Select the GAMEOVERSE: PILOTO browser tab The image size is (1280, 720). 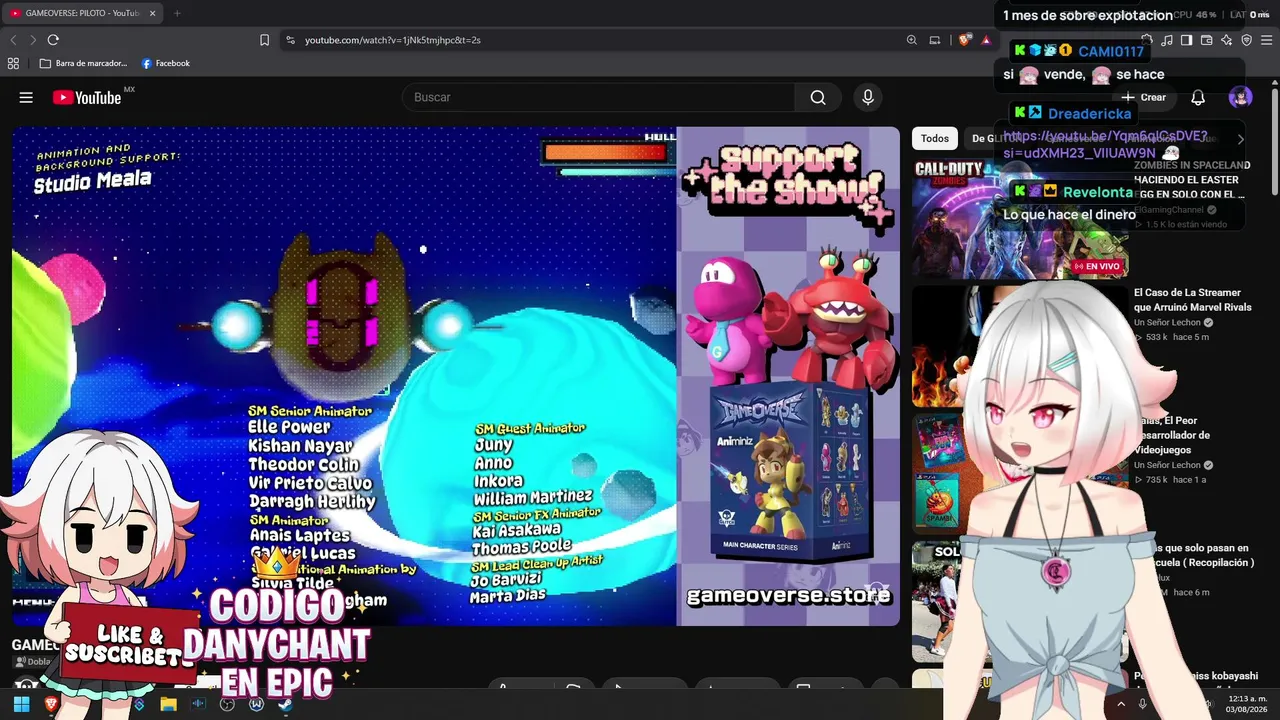[x=81, y=13]
